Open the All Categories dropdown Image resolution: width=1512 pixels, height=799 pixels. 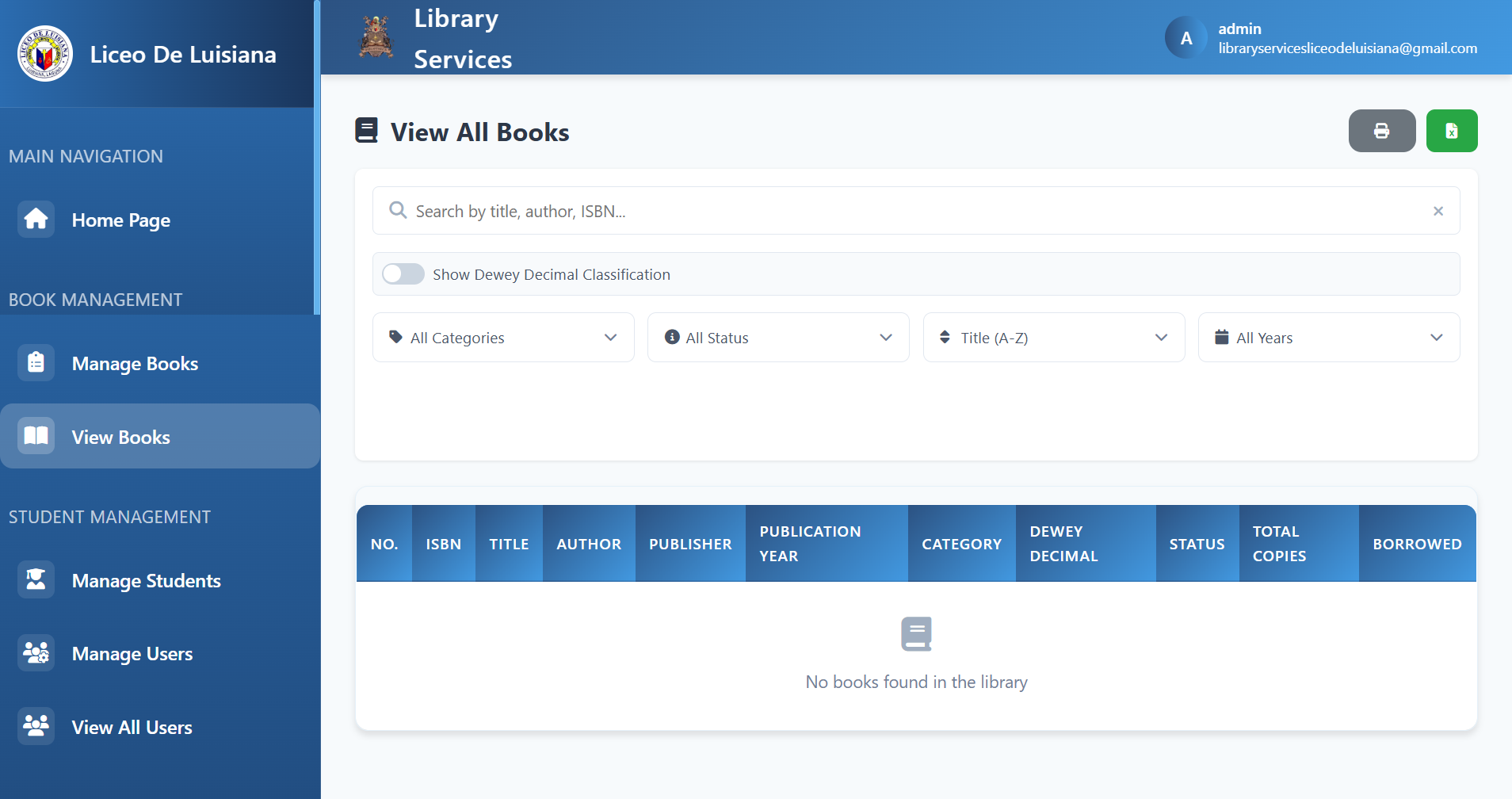coord(502,337)
